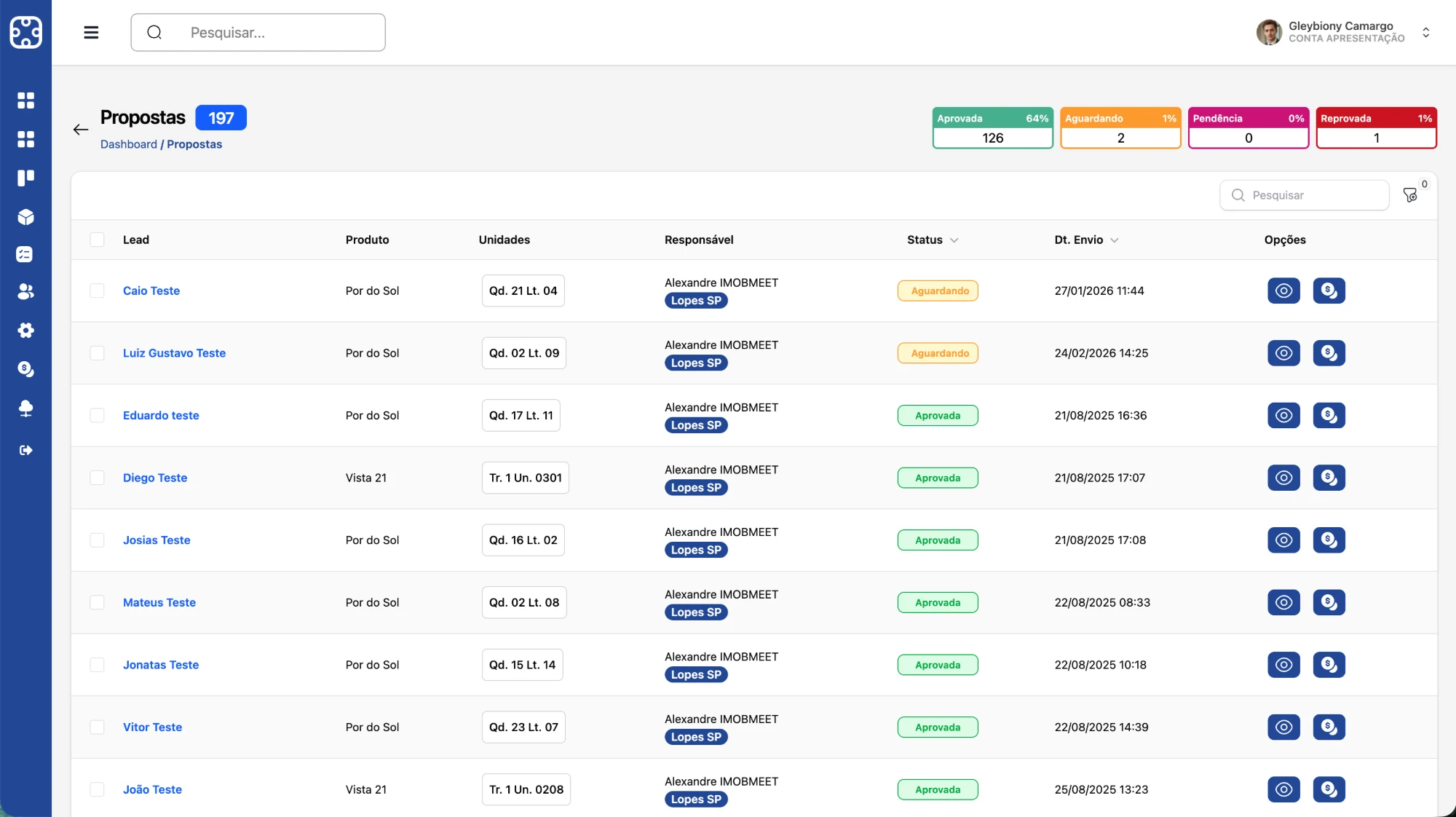
Task: Open payment icon for Mateus Teste
Action: pyautogui.click(x=1329, y=602)
